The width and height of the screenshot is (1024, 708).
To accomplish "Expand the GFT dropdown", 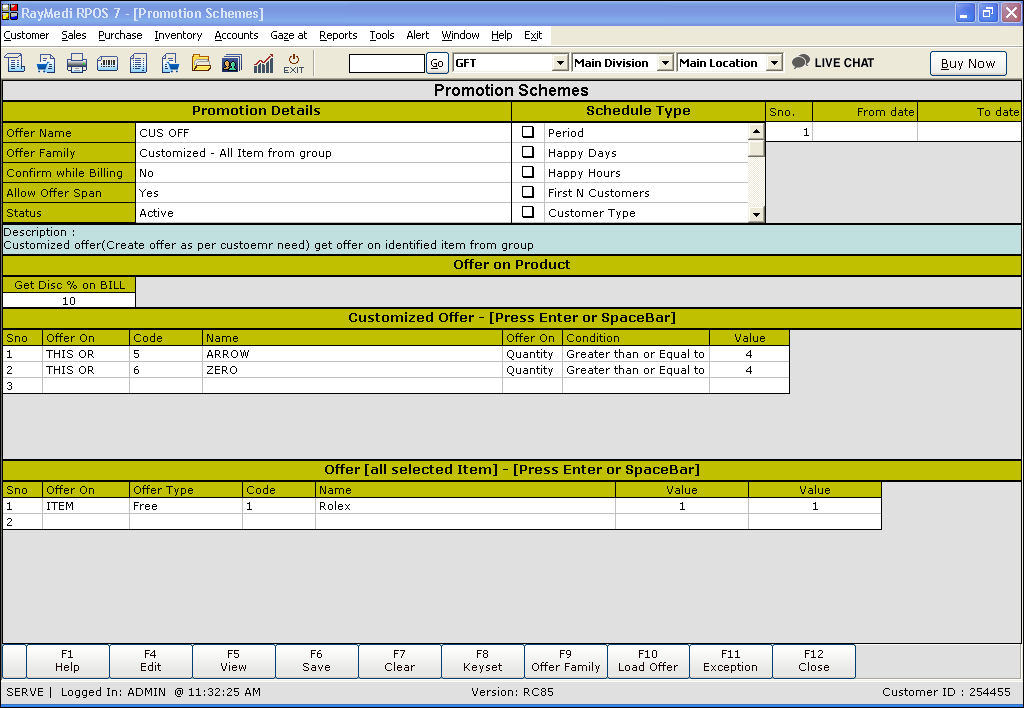I will [560, 63].
